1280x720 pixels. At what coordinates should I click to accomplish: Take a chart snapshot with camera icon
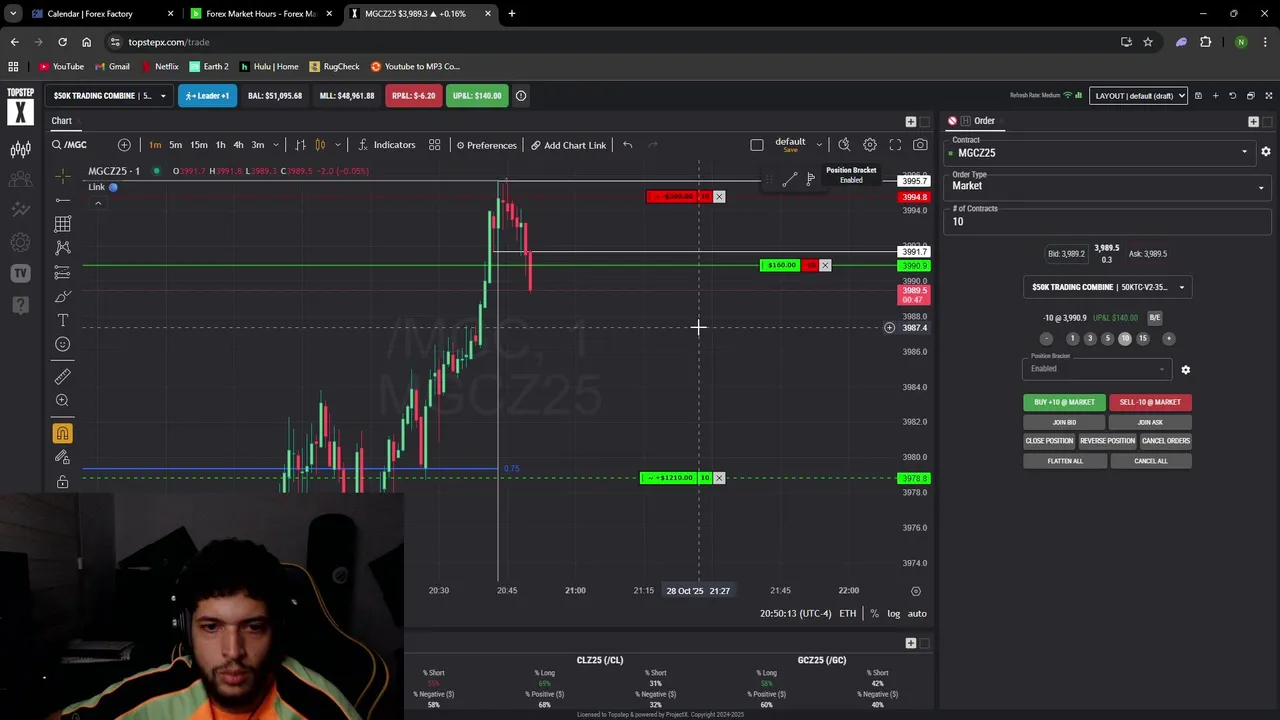[x=920, y=145]
